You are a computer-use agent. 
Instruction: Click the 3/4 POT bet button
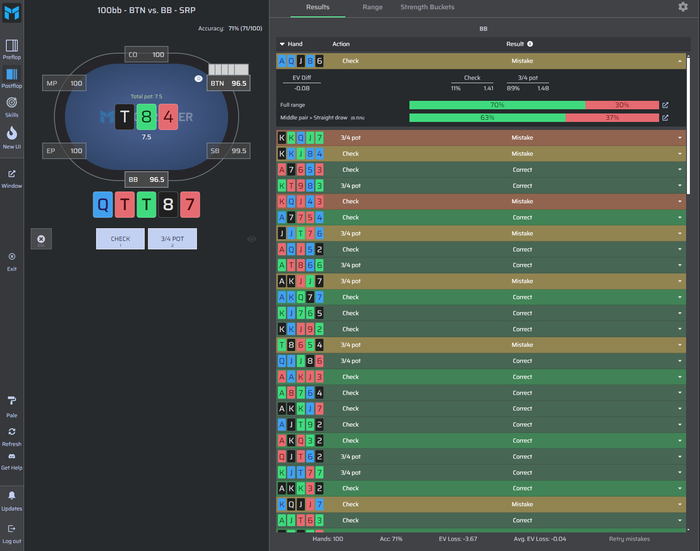(172, 239)
